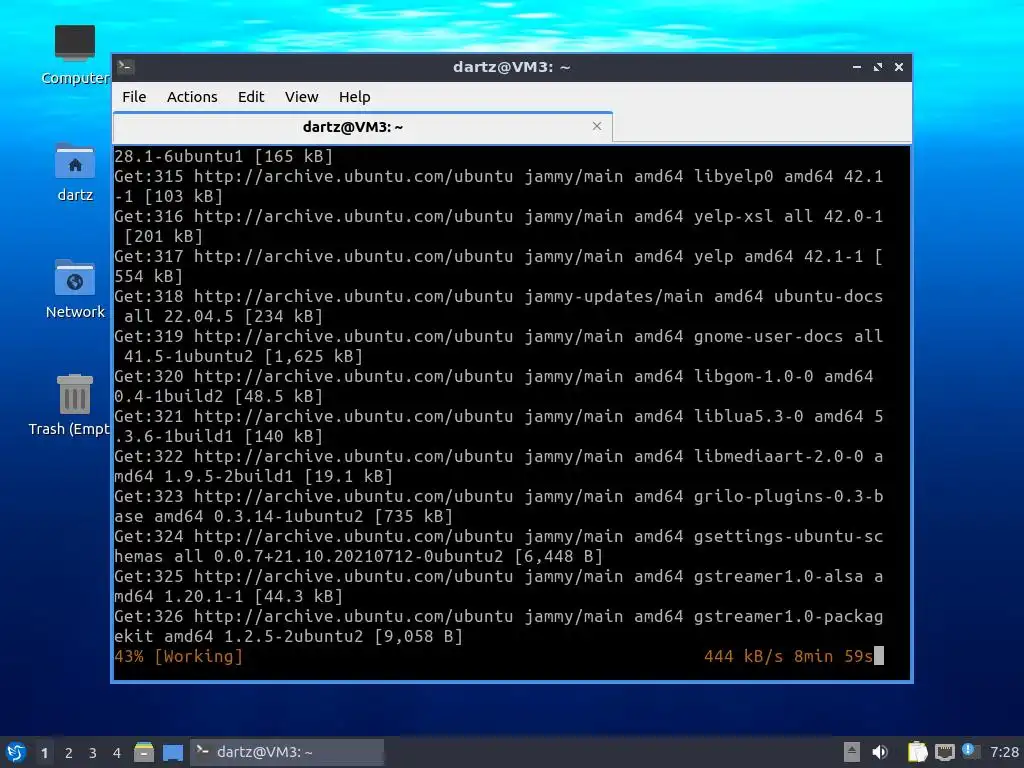
Task: Click the Get:320 libgom-1.0-0 line
Action: [x=494, y=386]
